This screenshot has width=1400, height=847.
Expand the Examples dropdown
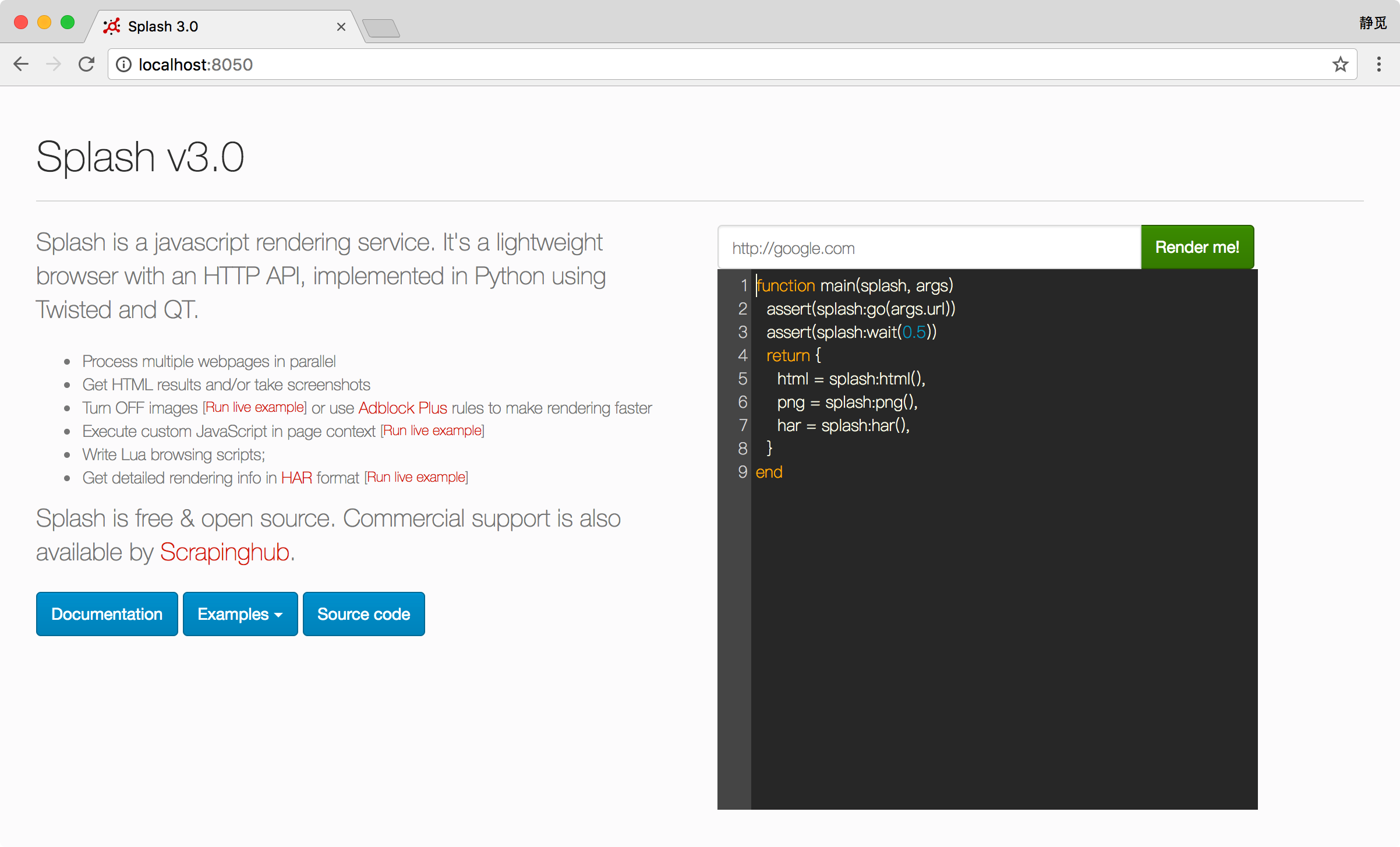pos(240,614)
